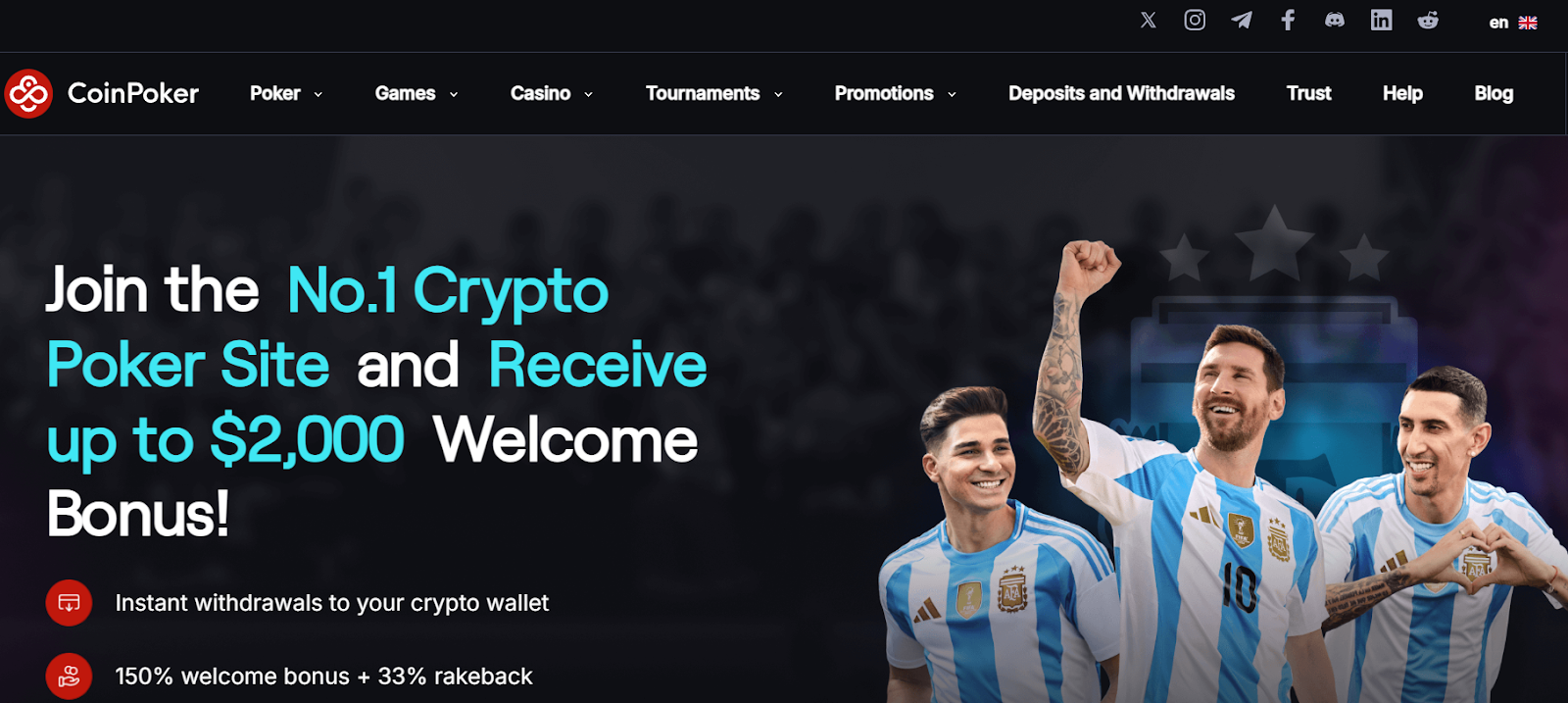Click the CoinPoker red logo icon
Image resolution: width=1568 pixels, height=703 pixels.
[x=28, y=93]
